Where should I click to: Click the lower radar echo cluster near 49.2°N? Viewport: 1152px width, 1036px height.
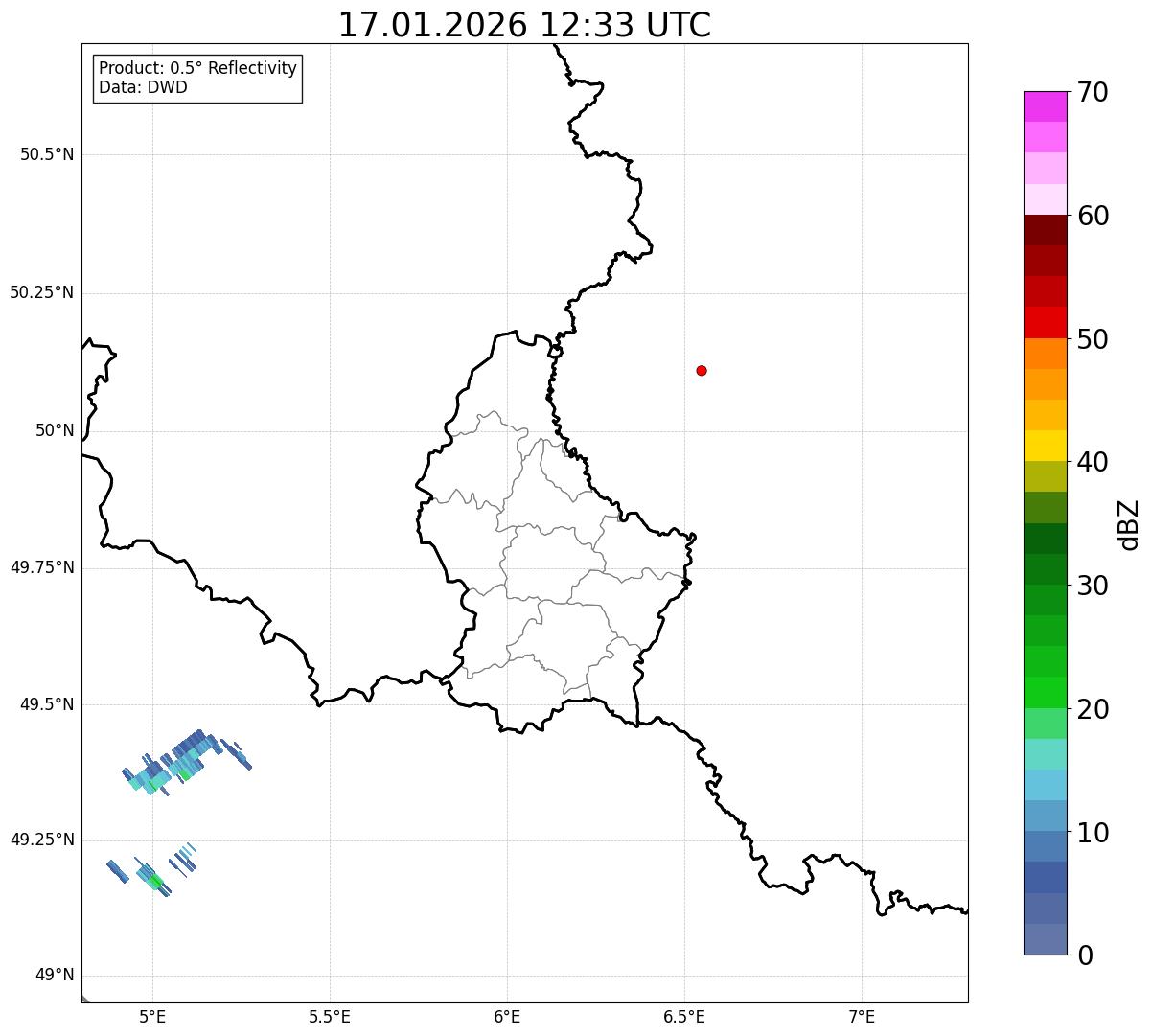[151, 870]
